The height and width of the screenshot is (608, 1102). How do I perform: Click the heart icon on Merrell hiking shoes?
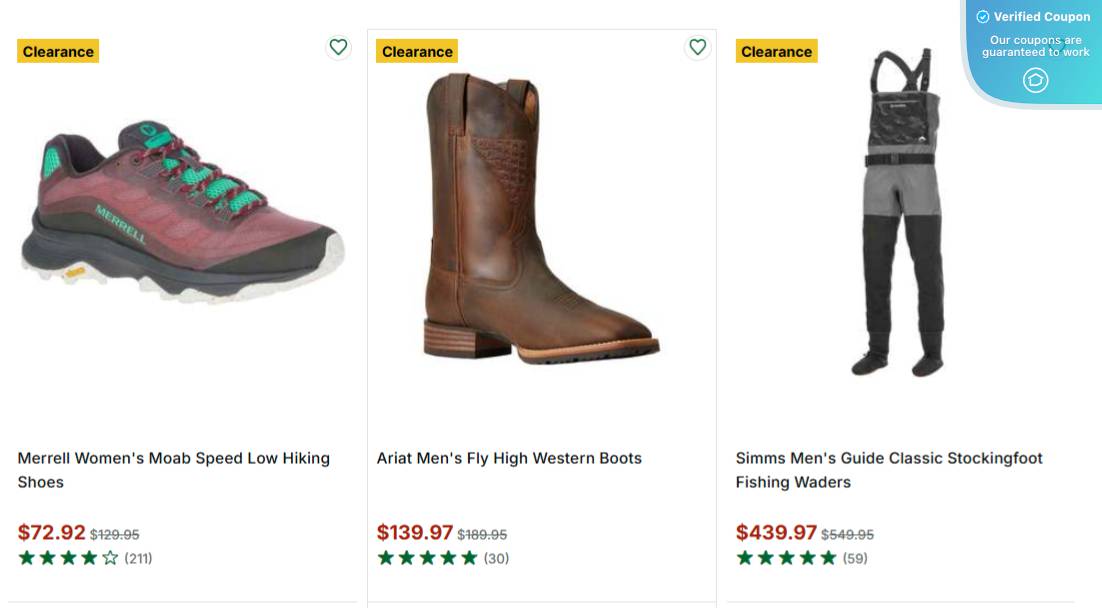[337, 46]
